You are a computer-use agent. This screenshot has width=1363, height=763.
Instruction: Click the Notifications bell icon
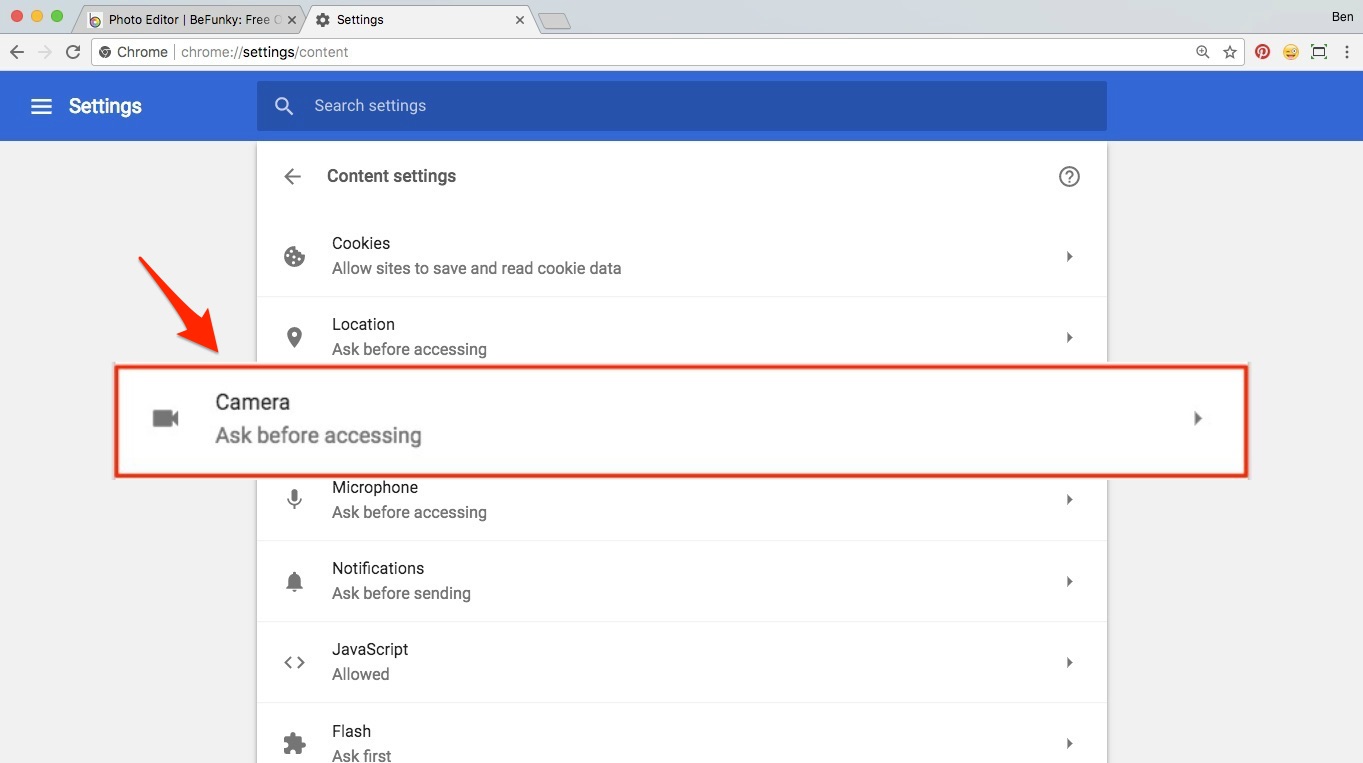tap(294, 581)
